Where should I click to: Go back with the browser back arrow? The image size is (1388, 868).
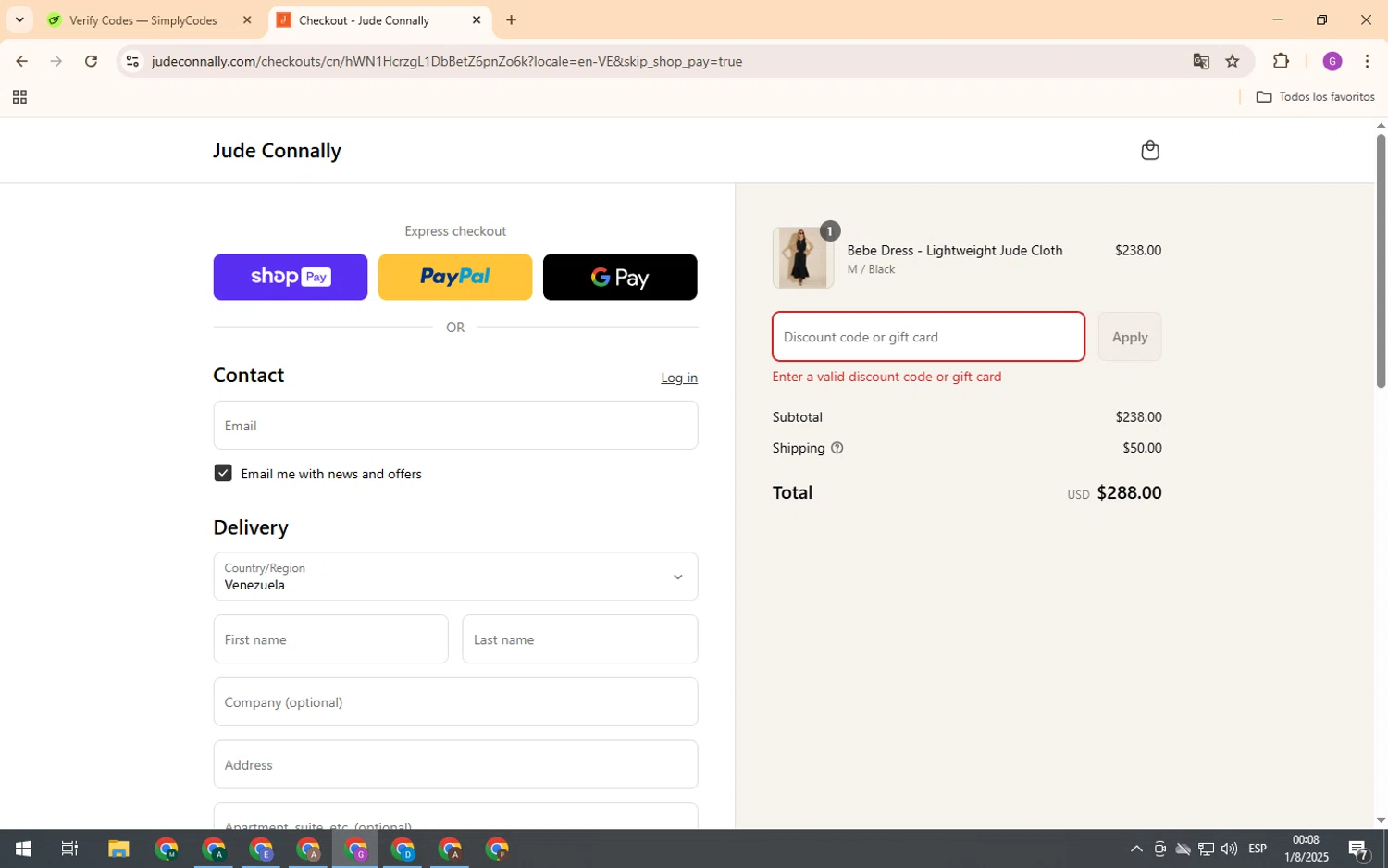21,61
